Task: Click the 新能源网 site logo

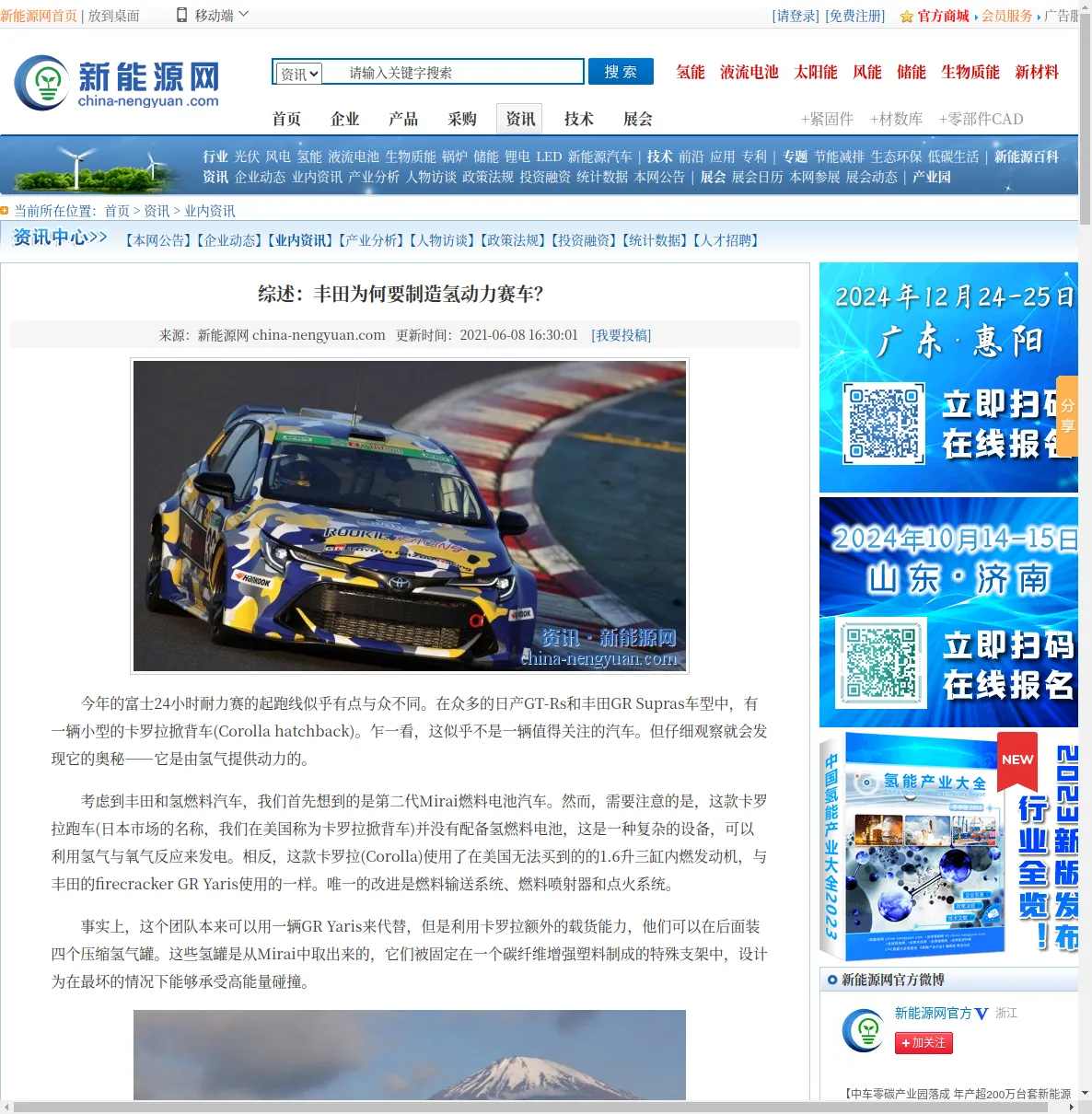Action: pyautogui.click(x=117, y=83)
